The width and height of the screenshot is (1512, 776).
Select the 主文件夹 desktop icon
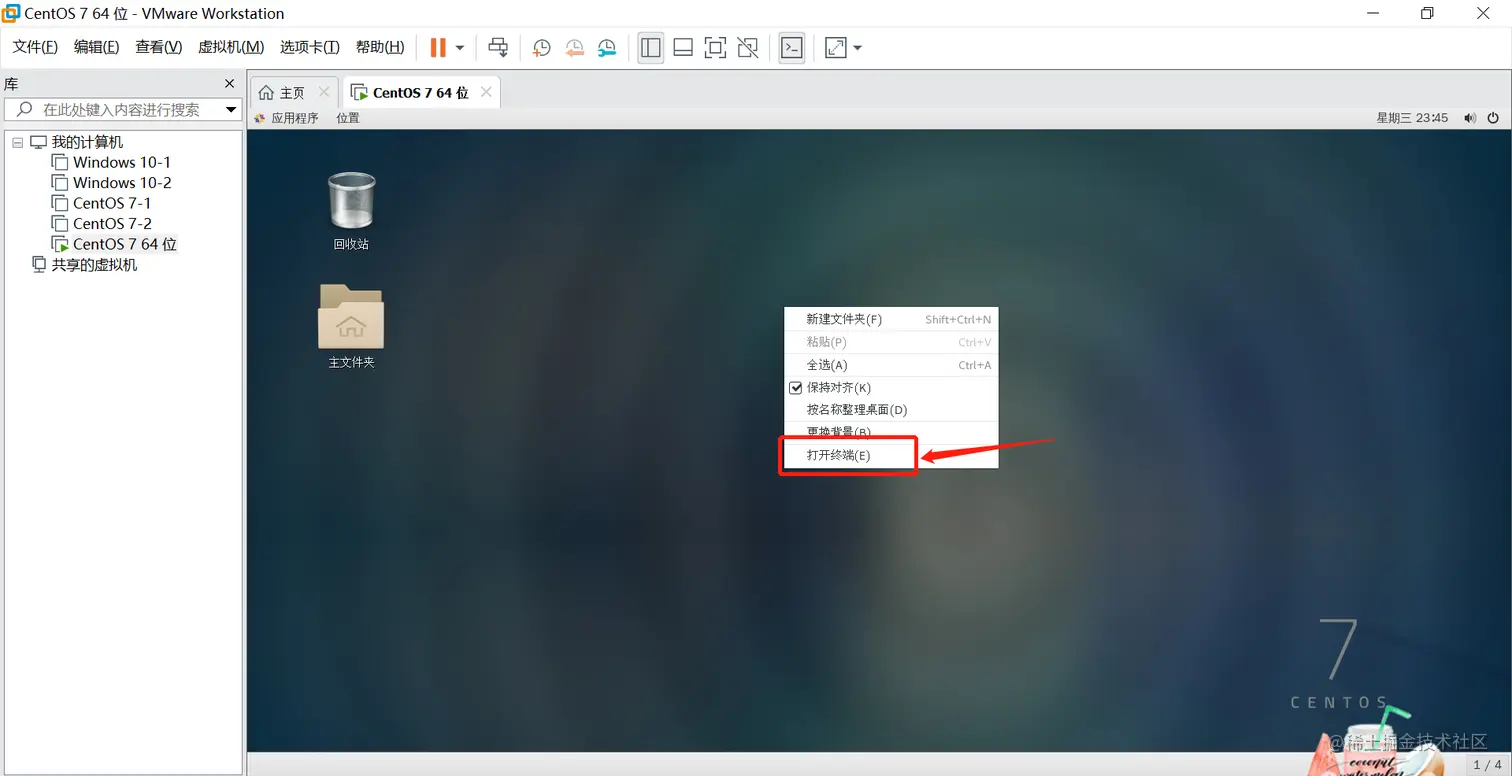351,326
